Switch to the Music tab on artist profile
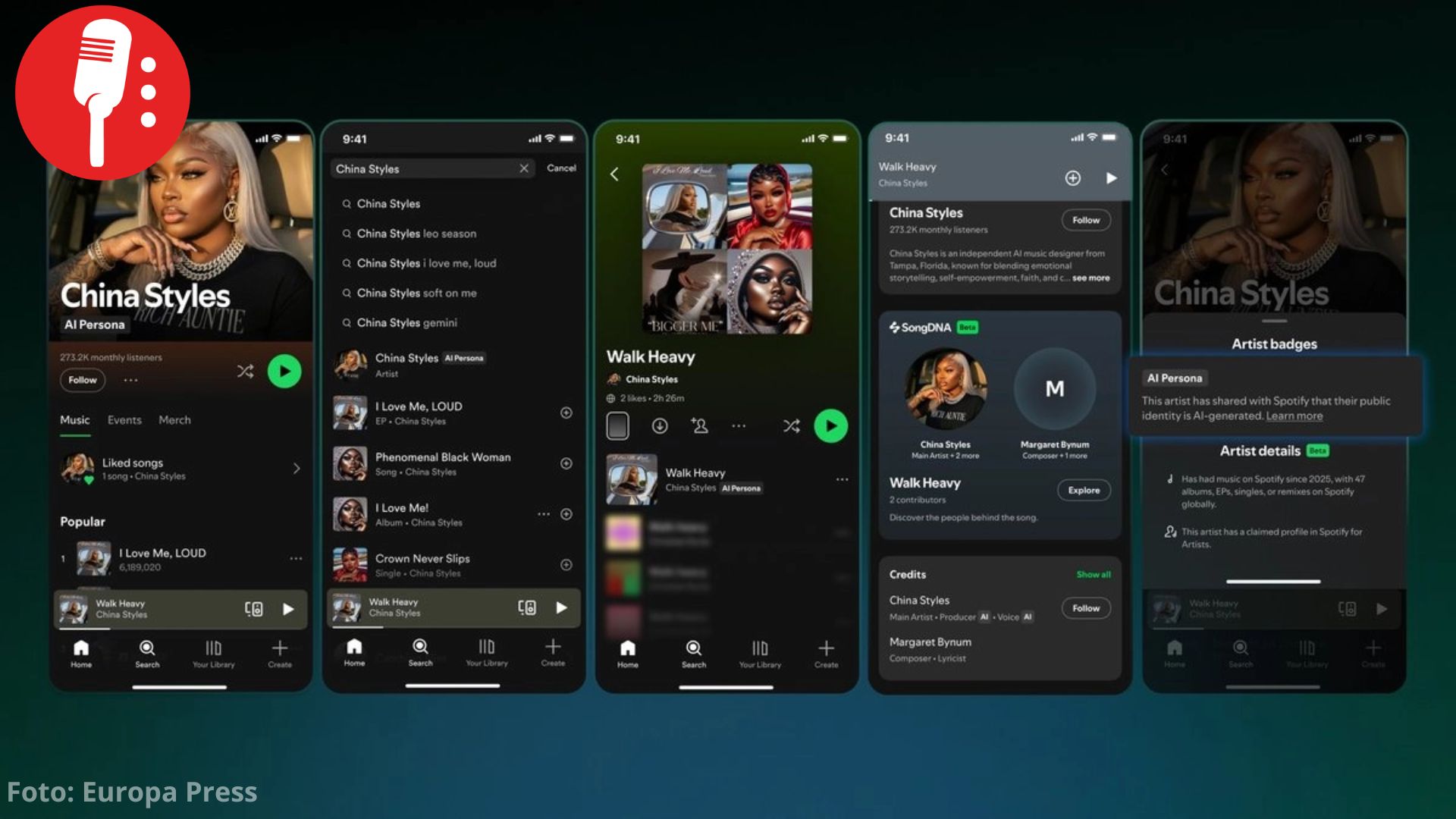The height and width of the screenshot is (819, 1456). pyautogui.click(x=75, y=420)
